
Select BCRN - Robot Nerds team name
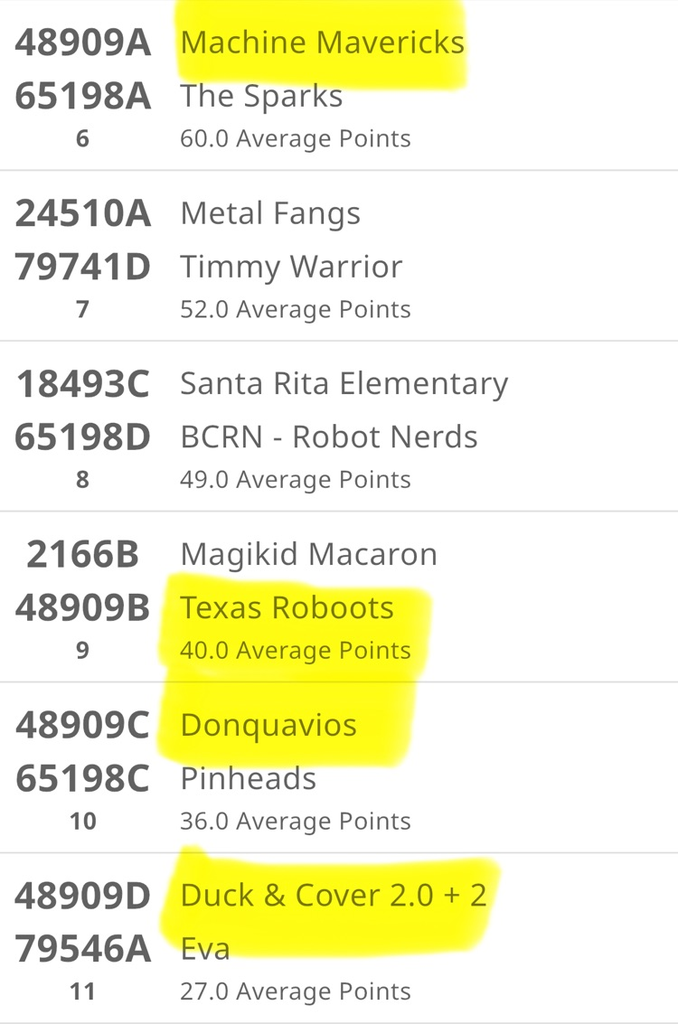[x=329, y=437]
